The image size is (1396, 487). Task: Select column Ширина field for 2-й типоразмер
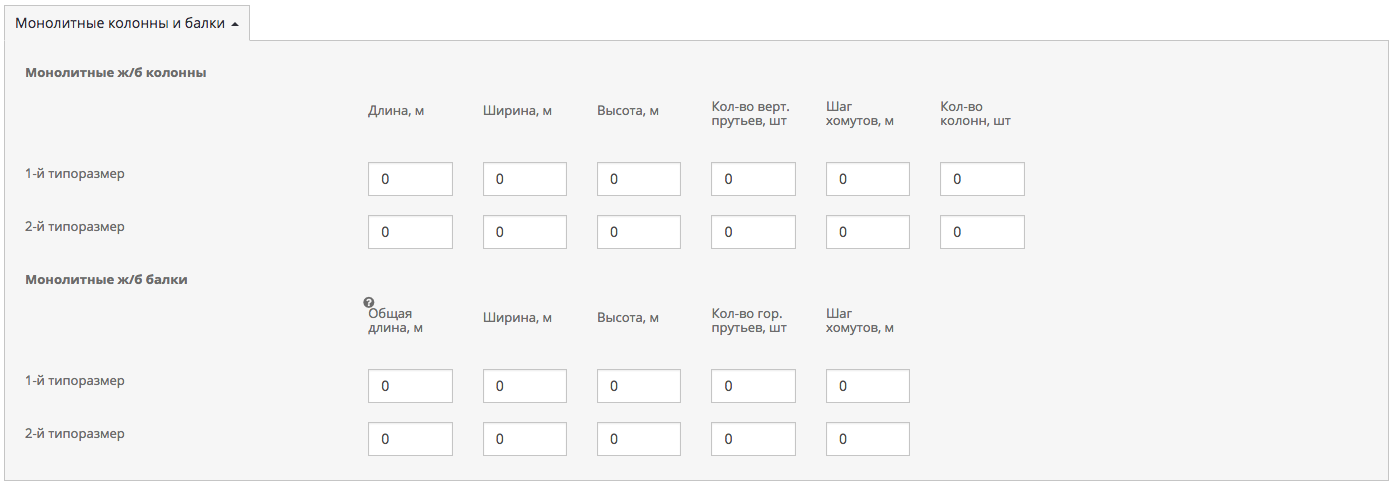pos(524,232)
